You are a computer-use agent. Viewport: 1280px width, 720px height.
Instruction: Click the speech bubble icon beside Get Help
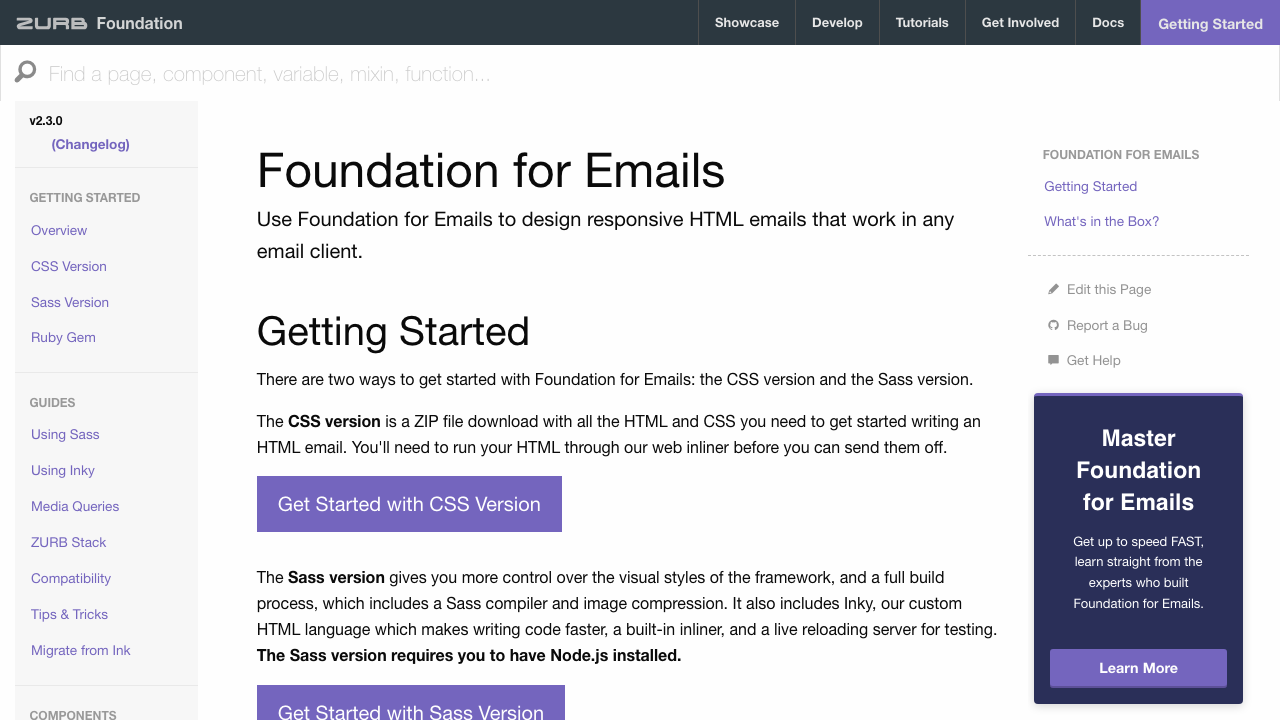pyautogui.click(x=1053, y=360)
